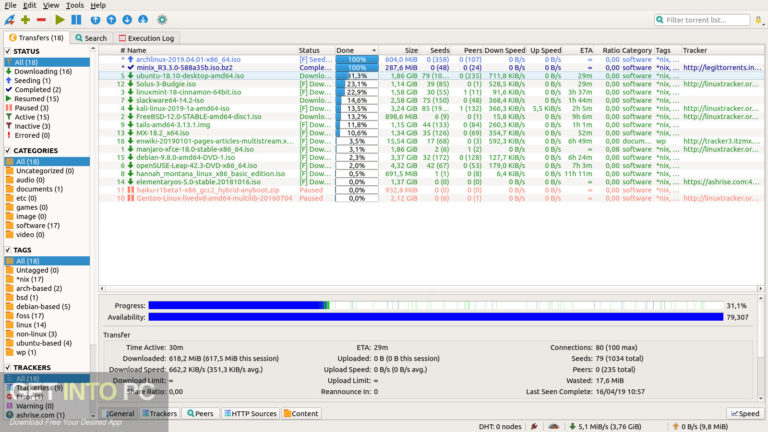Click the torrent pieces Progress bar
The height and width of the screenshot is (432, 768).
(410, 304)
